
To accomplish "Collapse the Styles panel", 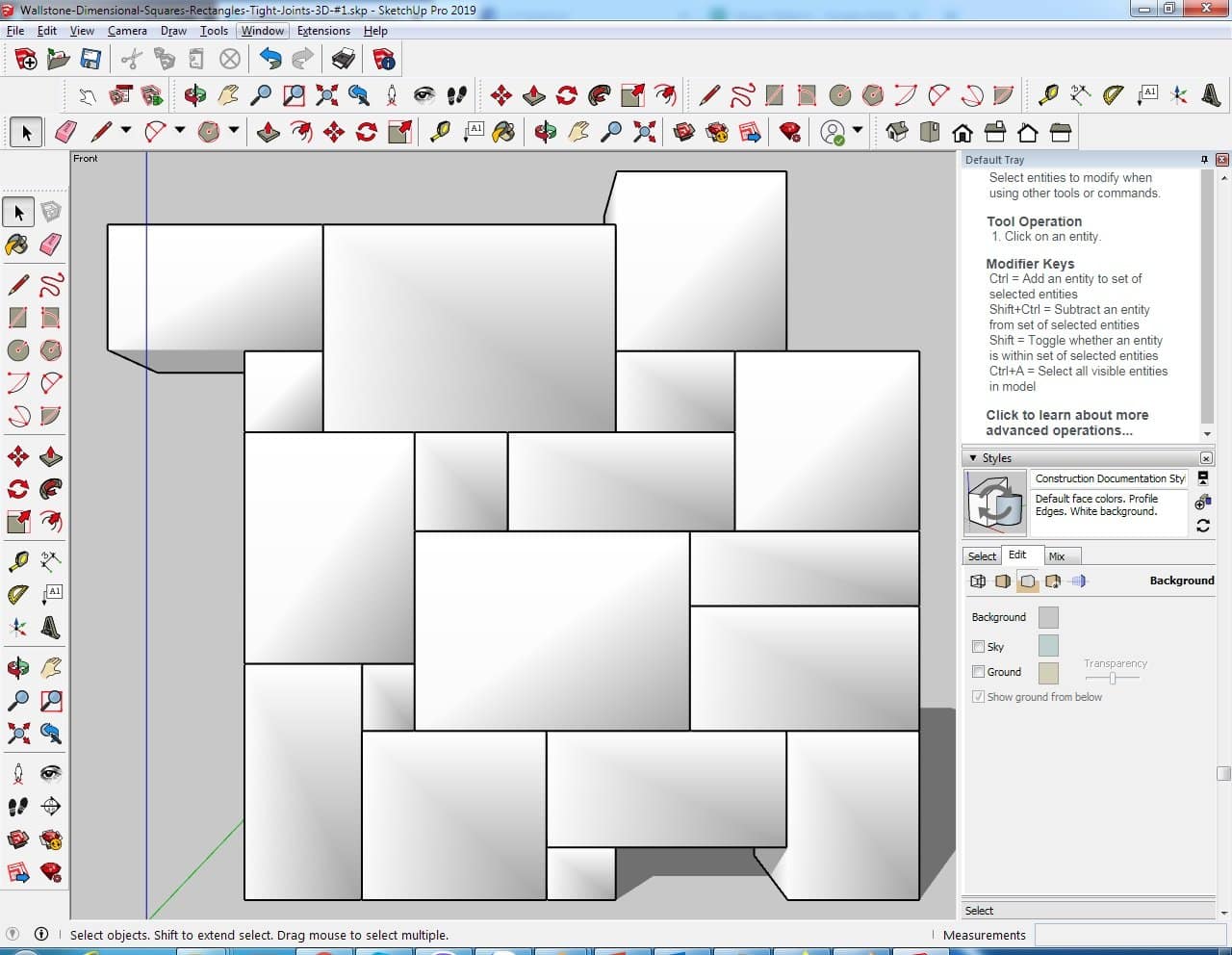I will tap(973, 458).
